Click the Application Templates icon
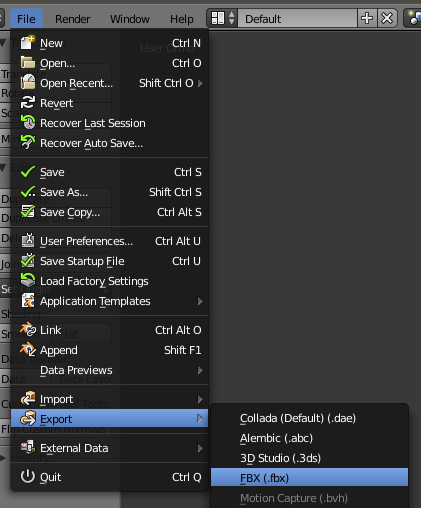Viewport: 421px width, 508px height. pos(28,301)
